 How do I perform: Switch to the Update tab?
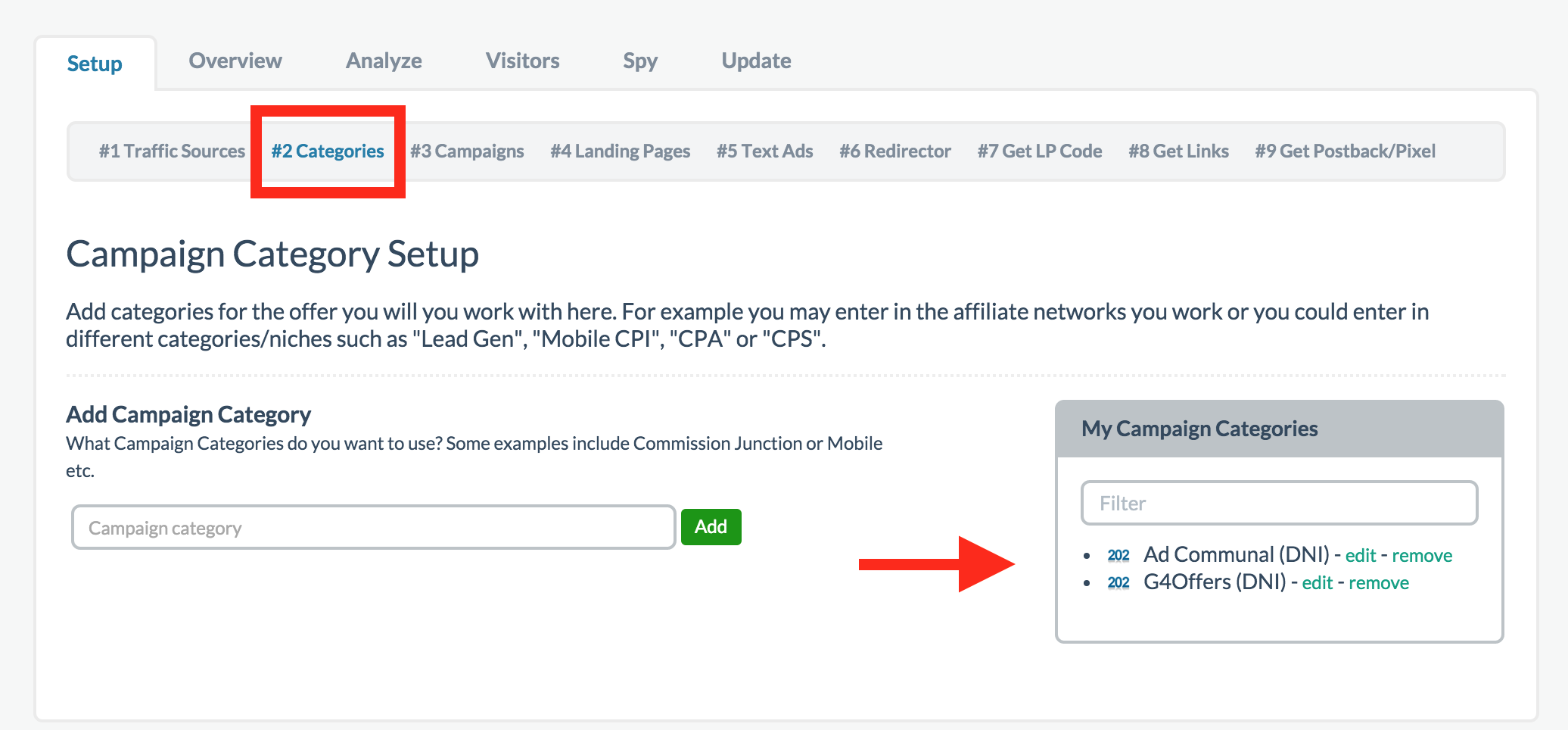755,61
